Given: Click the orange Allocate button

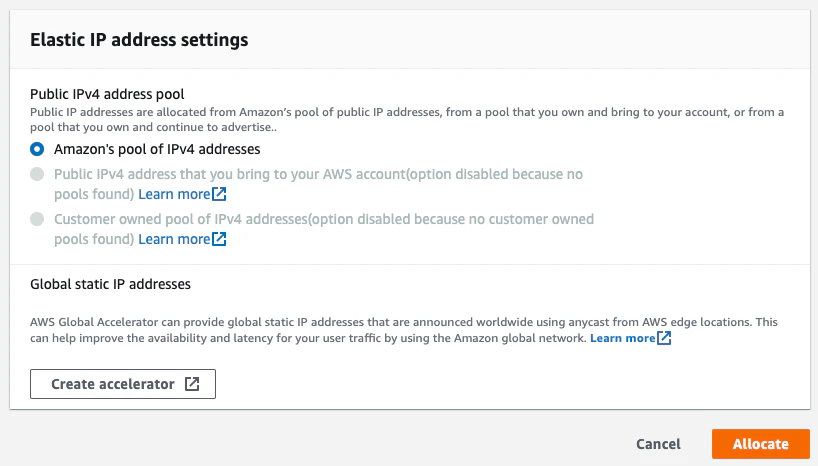Looking at the screenshot, I should [x=761, y=444].
